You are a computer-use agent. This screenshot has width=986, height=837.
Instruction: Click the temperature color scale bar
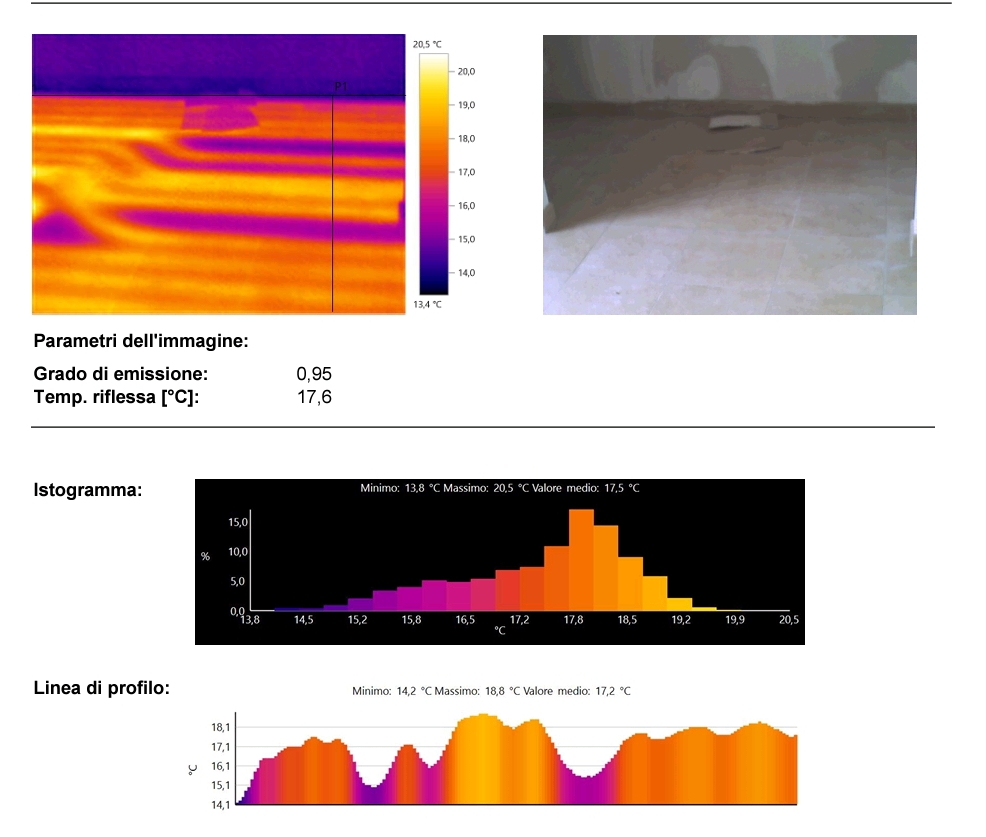pyautogui.click(x=434, y=174)
